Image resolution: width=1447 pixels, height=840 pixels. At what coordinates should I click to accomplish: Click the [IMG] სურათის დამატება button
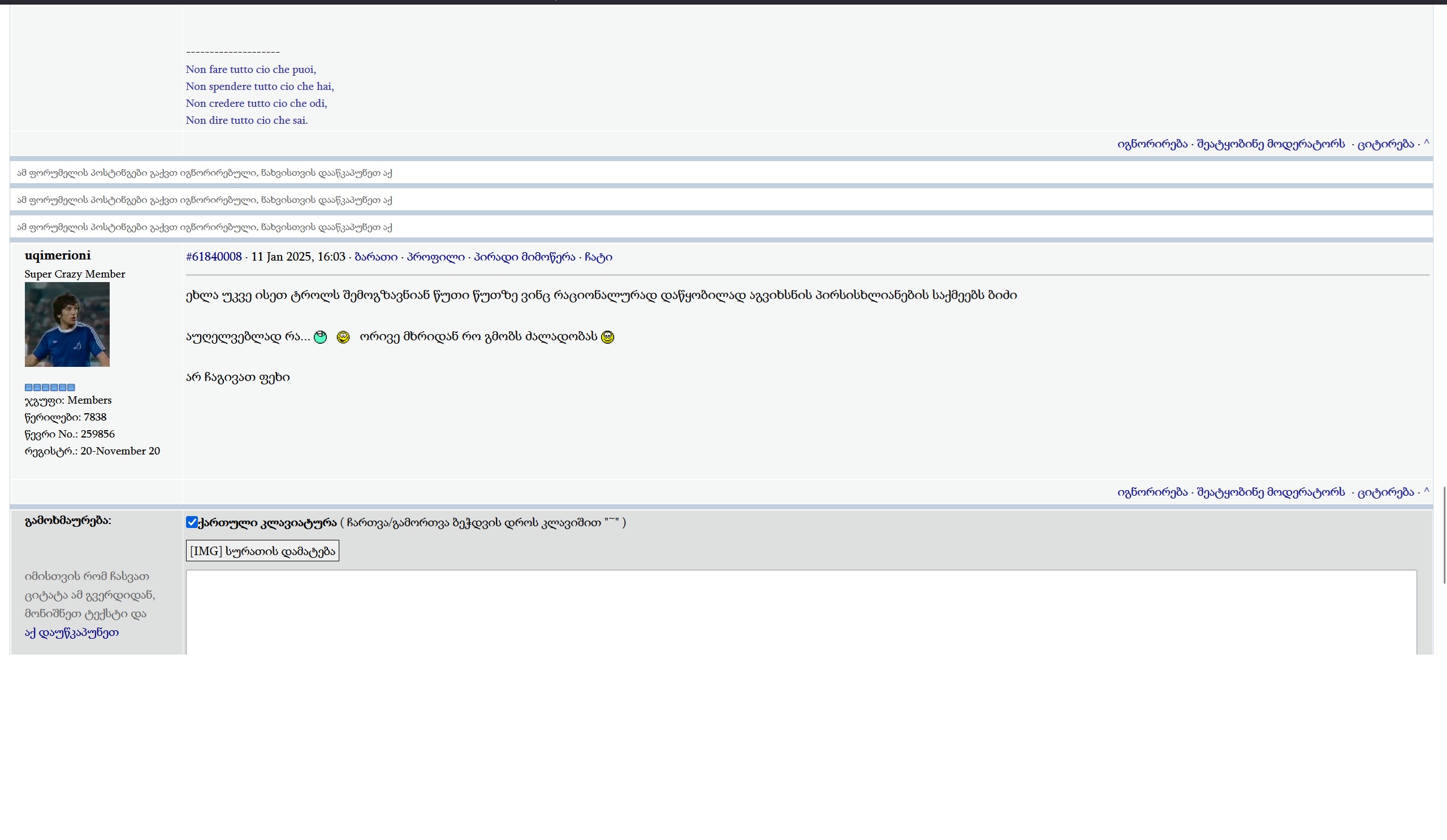pyautogui.click(x=262, y=551)
